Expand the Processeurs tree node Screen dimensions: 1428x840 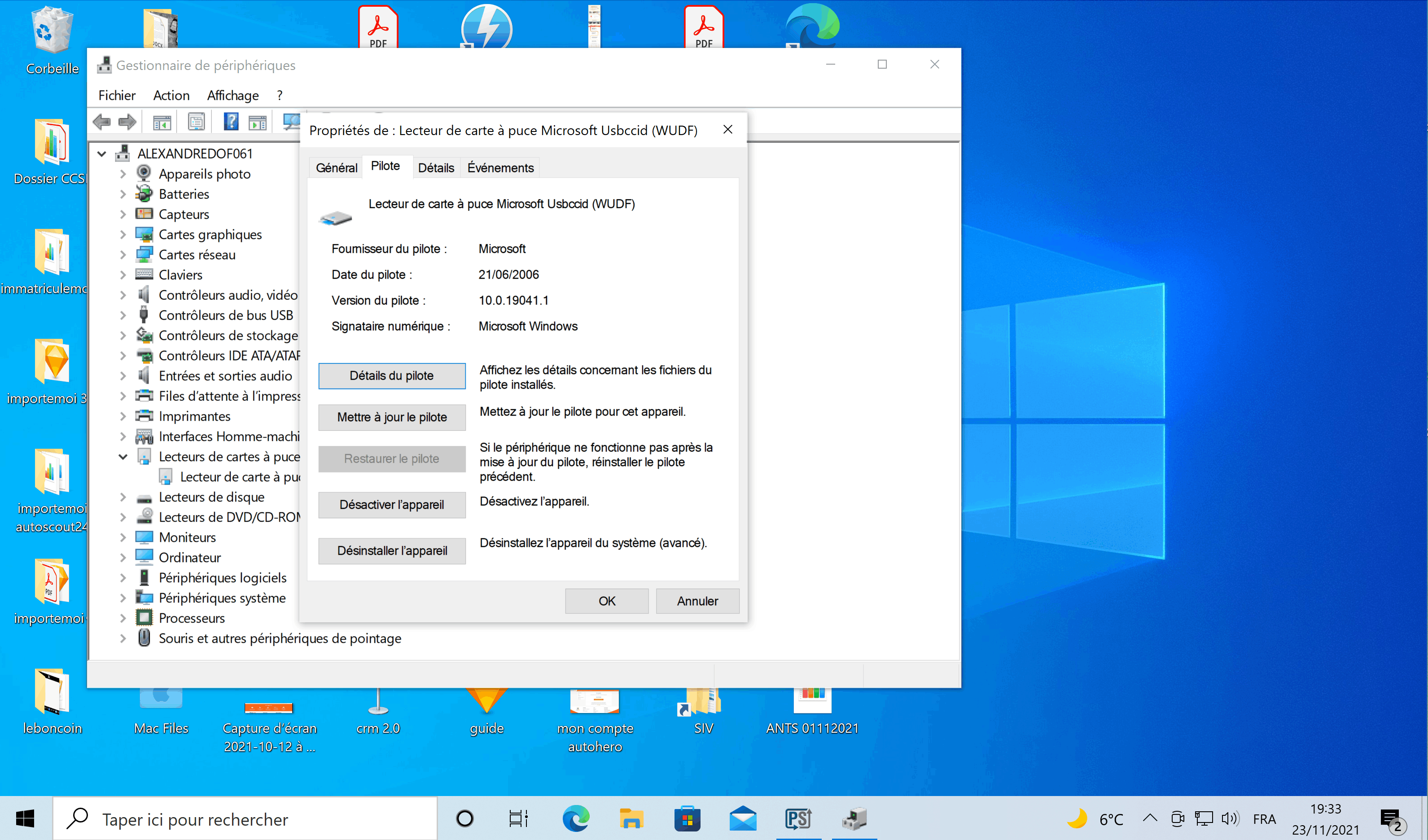tap(123, 618)
